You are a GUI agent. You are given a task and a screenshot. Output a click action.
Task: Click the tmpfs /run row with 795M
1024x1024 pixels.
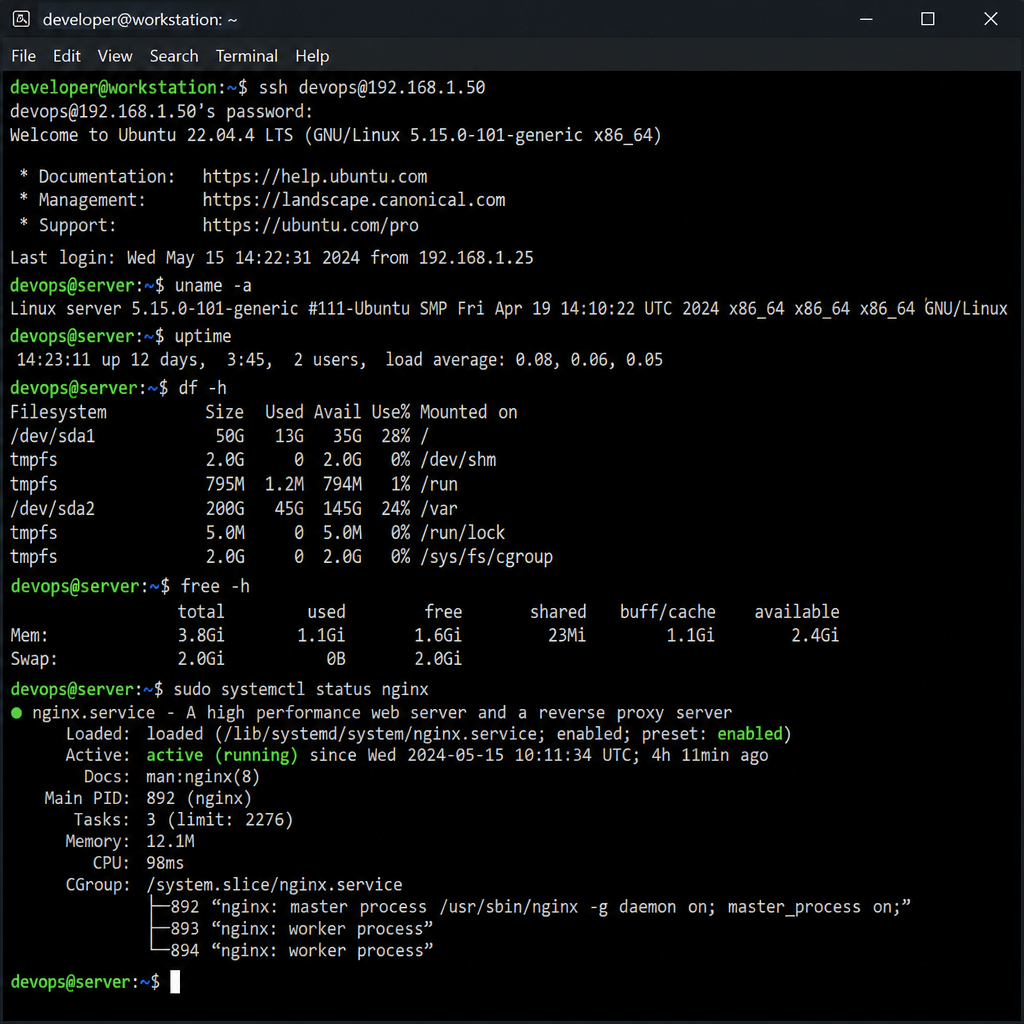(x=234, y=485)
